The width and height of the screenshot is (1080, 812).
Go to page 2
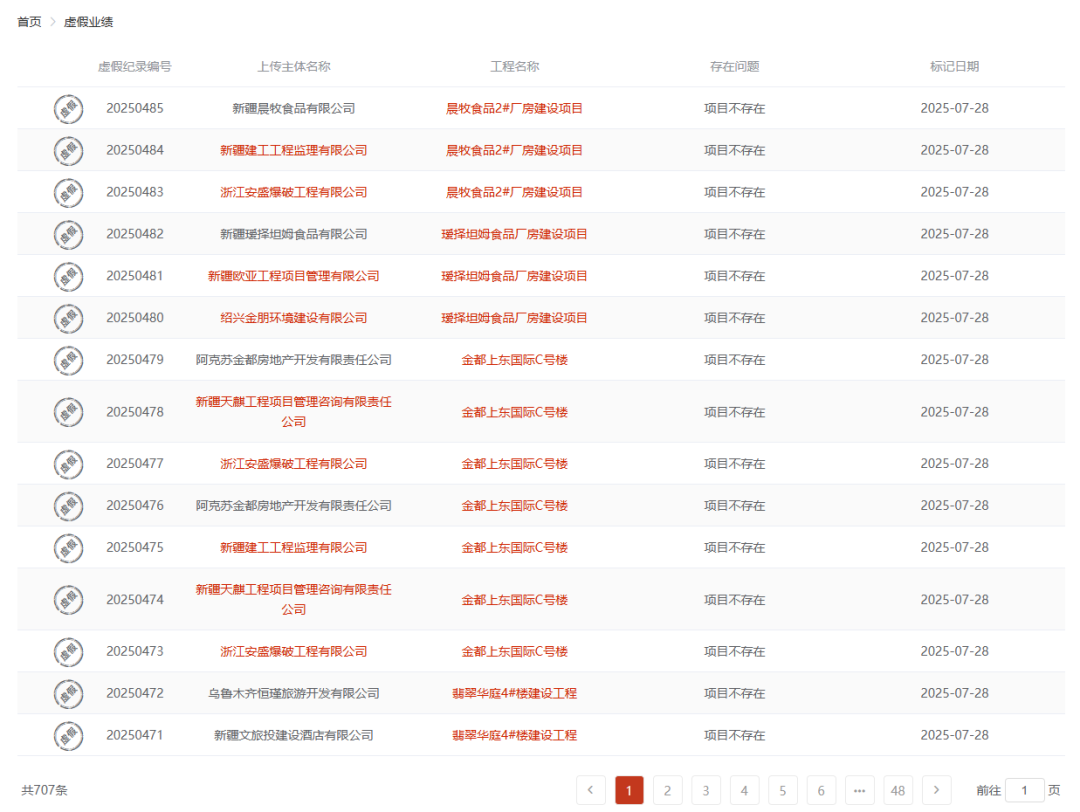(x=667, y=790)
